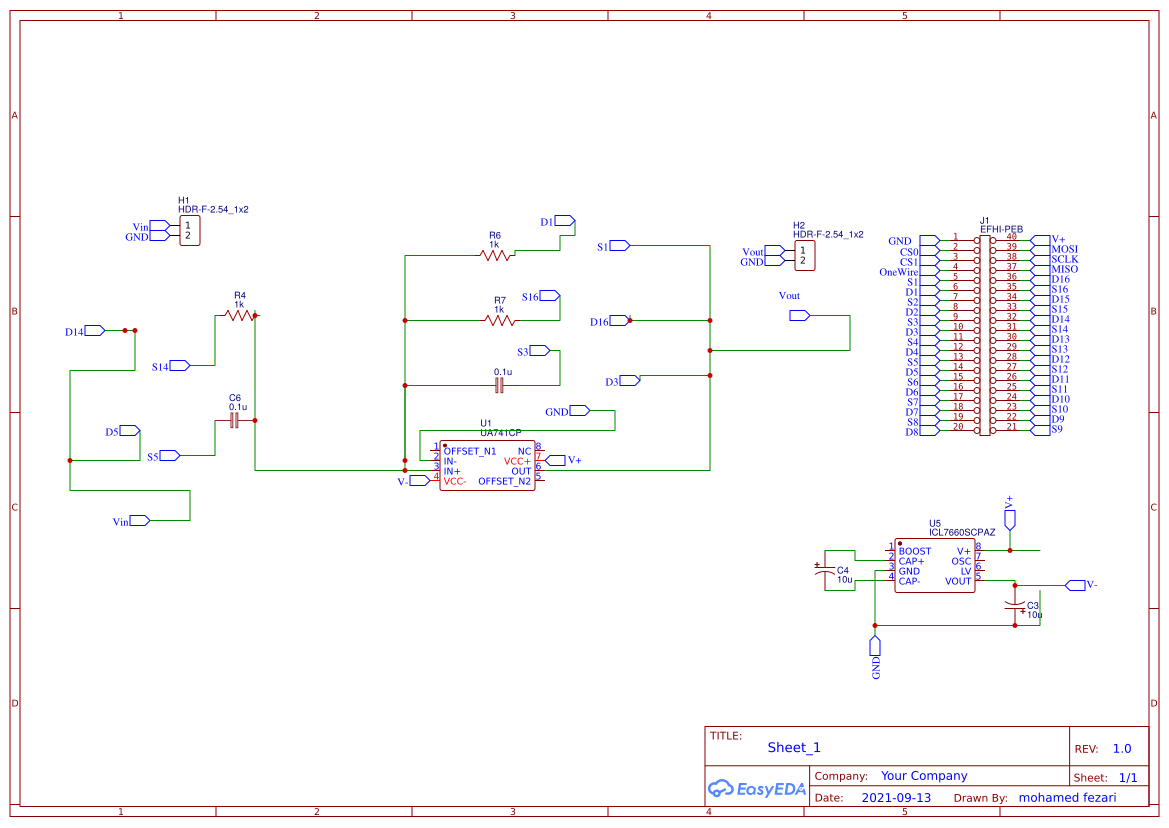The image size is (1169, 828).
Task: Select the Vout flag above the schematic center
Action: click(798, 313)
